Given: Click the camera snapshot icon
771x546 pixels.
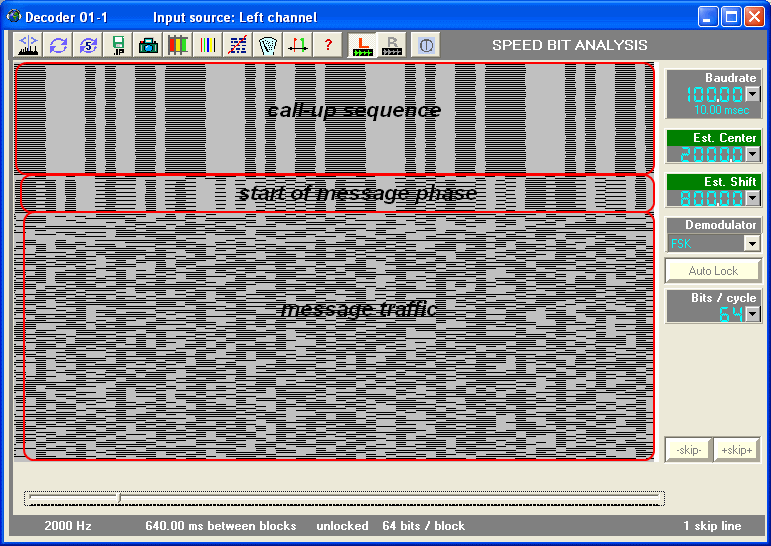Looking at the screenshot, I should [148, 45].
